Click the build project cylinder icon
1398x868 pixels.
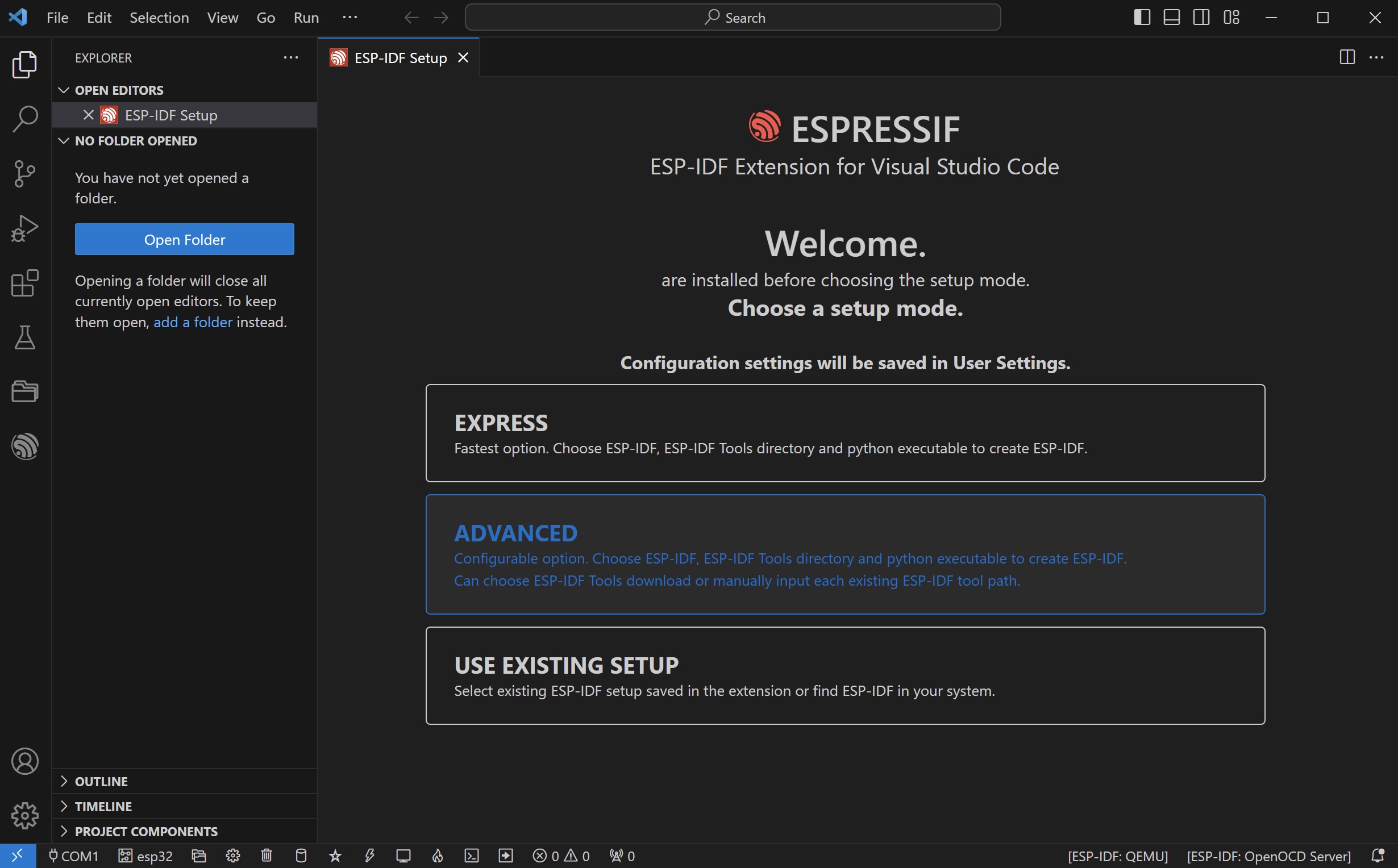(301, 856)
